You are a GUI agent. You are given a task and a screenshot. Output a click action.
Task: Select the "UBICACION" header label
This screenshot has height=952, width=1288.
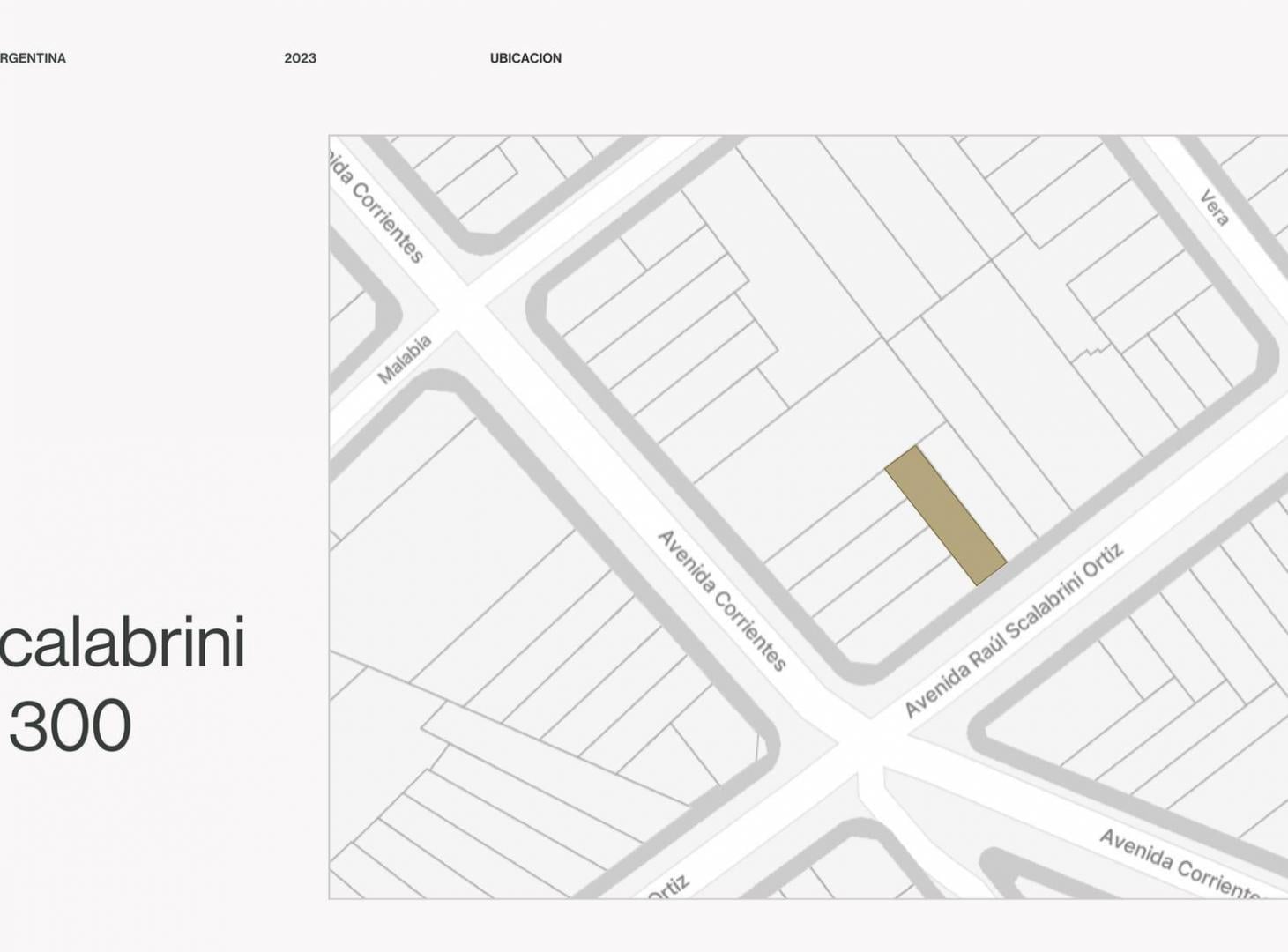point(525,58)
